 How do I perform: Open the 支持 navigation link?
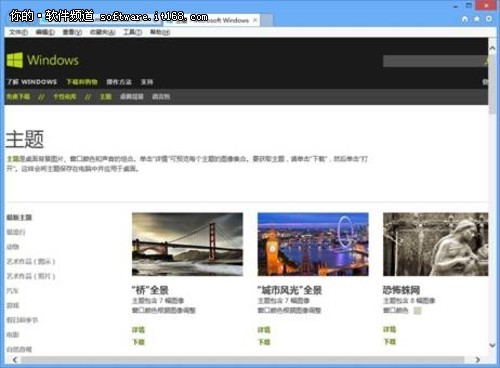[147, 82]
